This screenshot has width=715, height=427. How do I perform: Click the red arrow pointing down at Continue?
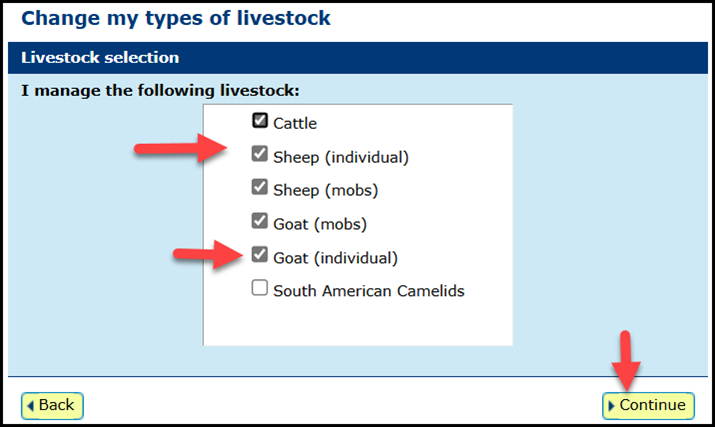pyautogui.click(x=626, y=361)
